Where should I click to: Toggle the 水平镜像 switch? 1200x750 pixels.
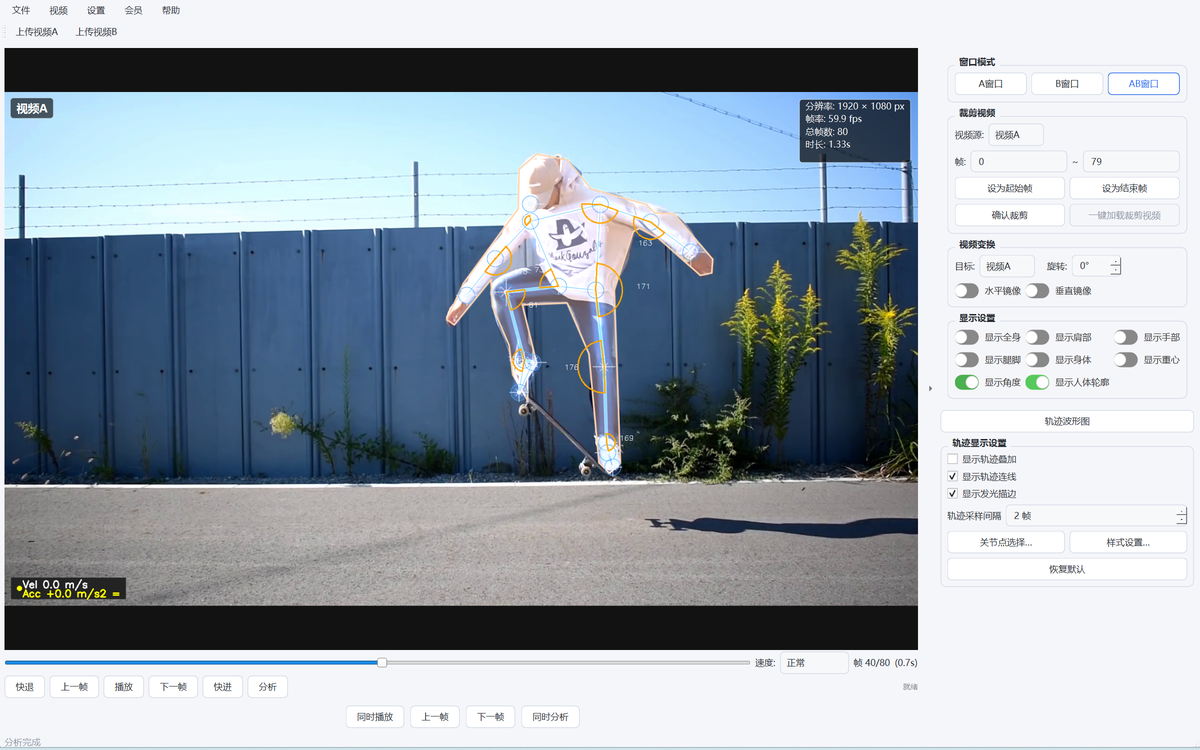pos(966,291)
